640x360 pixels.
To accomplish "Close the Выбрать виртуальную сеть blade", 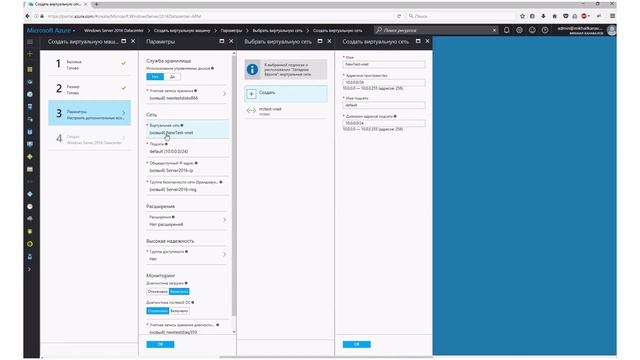I will point(329,41).
